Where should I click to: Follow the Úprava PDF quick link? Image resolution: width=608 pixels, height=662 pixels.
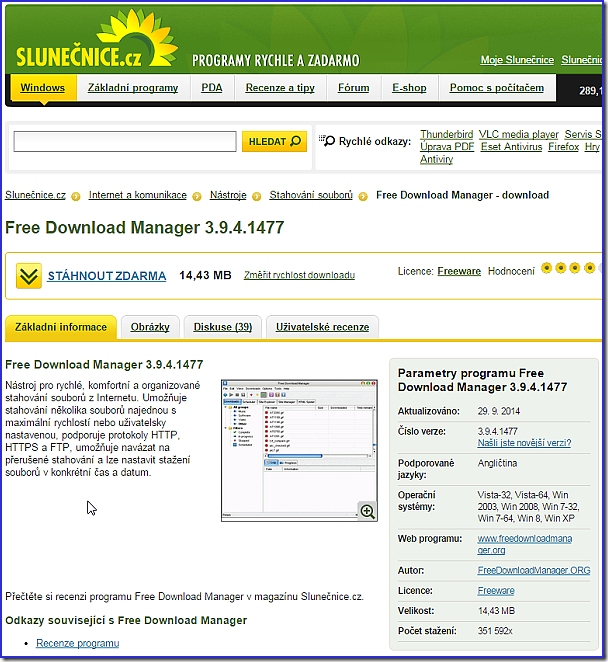point(447,147)
